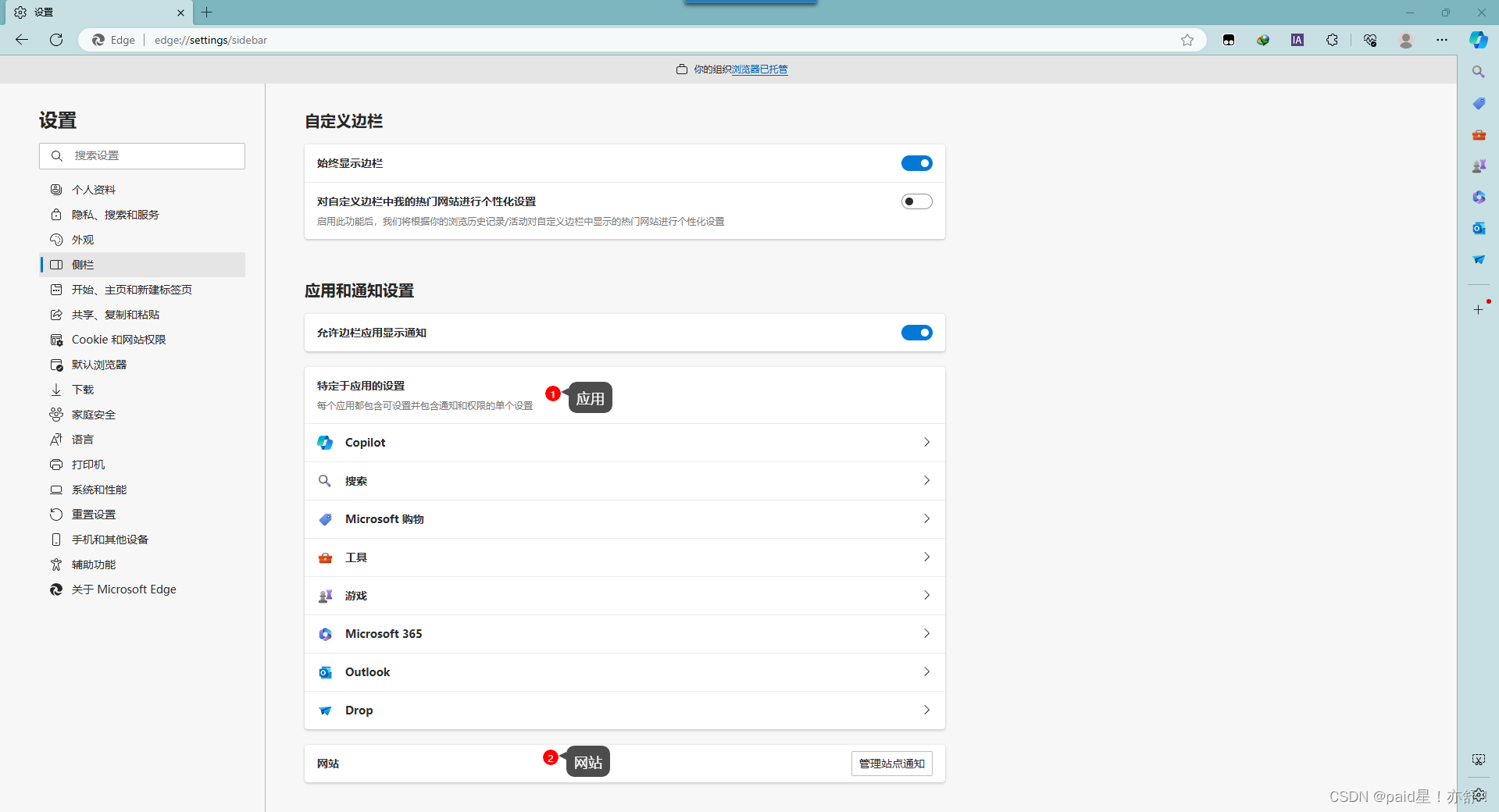Select the 设置 browser tab
The image size is (1499, 812).
[98, 12]
